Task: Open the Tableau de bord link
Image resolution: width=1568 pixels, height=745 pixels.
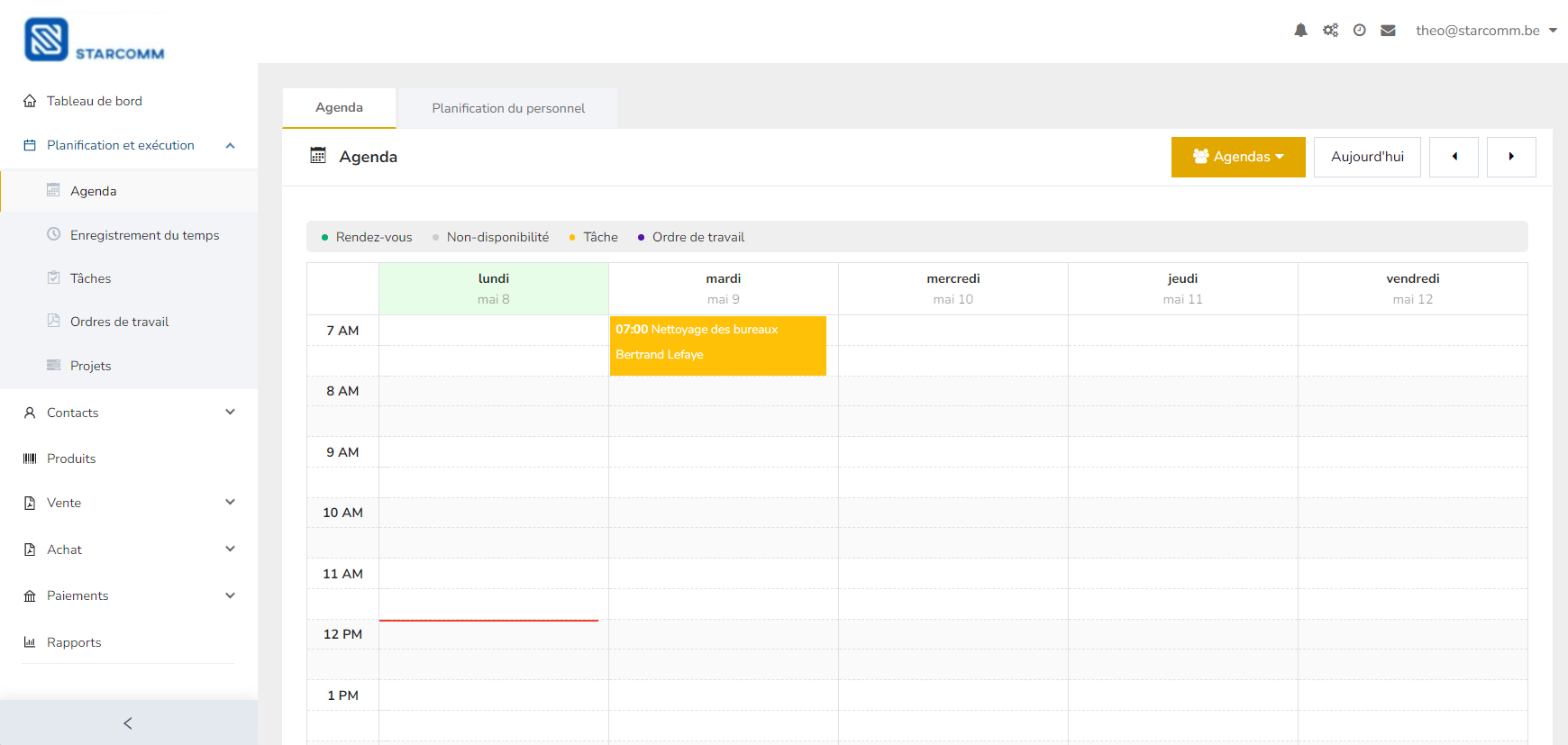Action: [x=94, y=101]
